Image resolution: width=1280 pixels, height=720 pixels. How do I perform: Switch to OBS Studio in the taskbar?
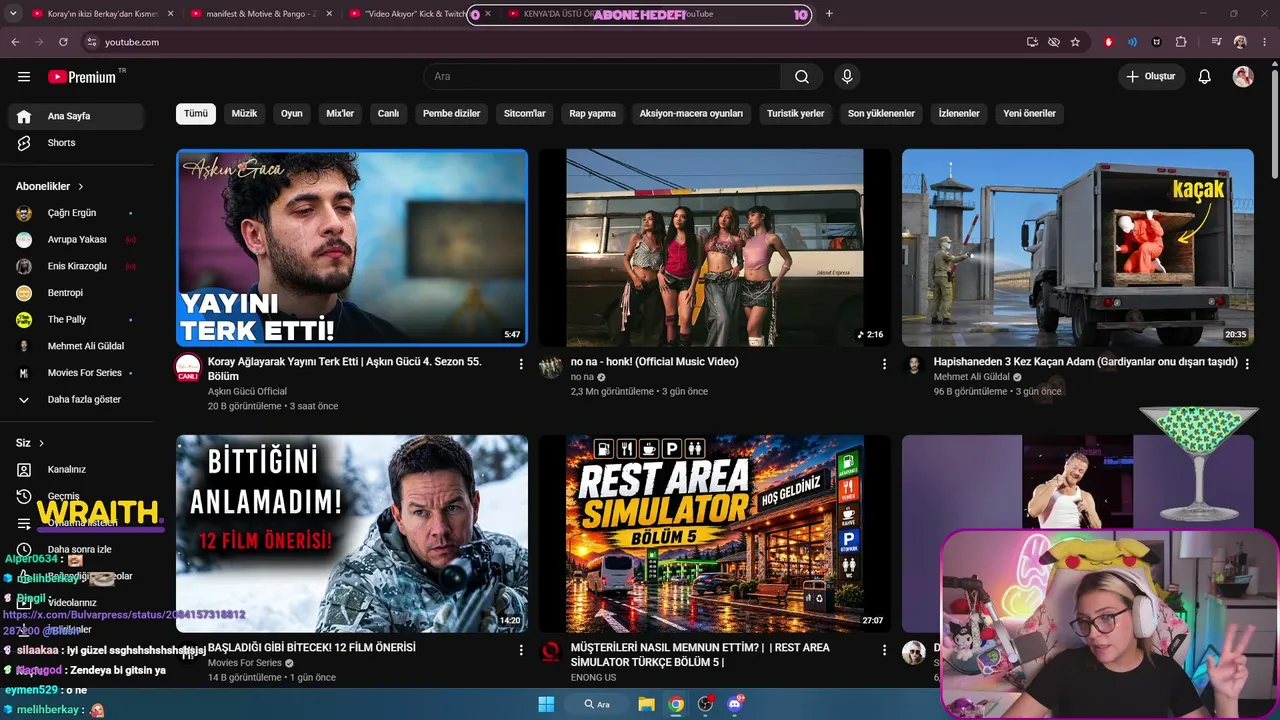coord(705,704)
